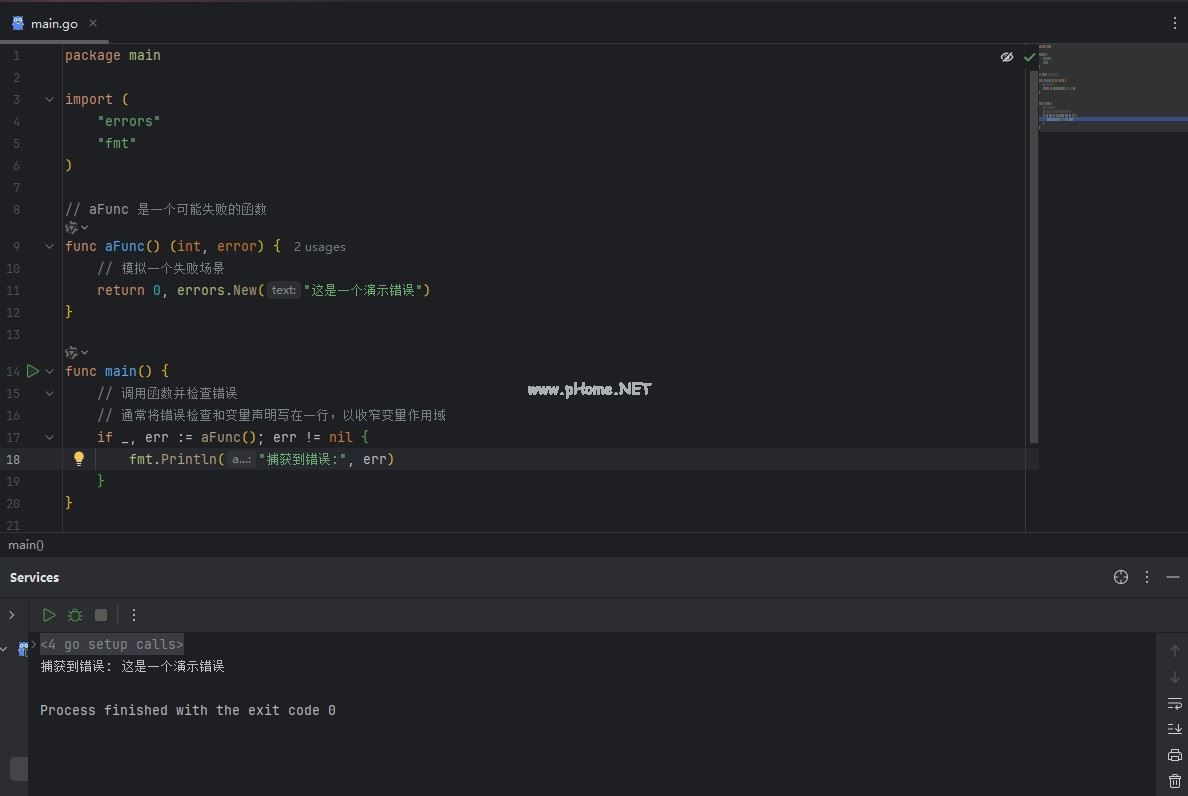Click the main() breadcrumb below the editor
This screenshot has width=1188, height=796.
click(x=26, y=545)
